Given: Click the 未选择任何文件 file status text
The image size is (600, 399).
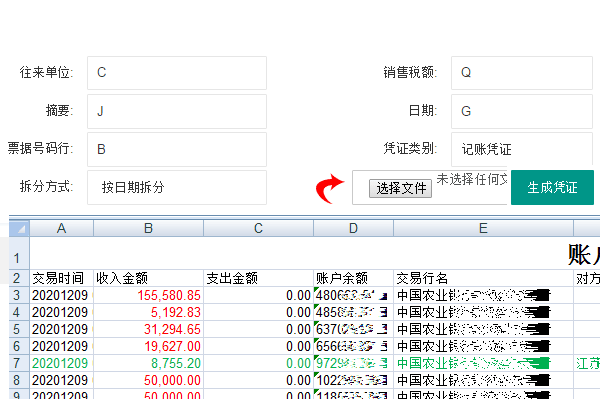Looking at the screenshot, I should 472,179.
